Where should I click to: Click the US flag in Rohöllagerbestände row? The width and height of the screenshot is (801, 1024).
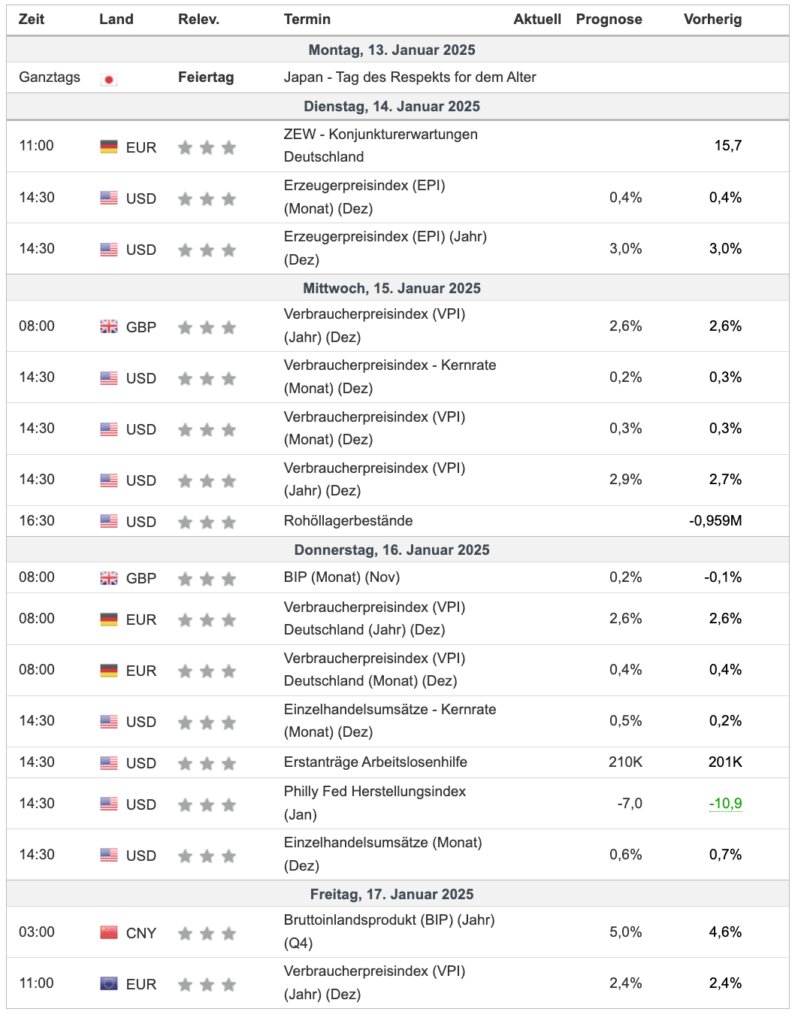tap(109, 521)
